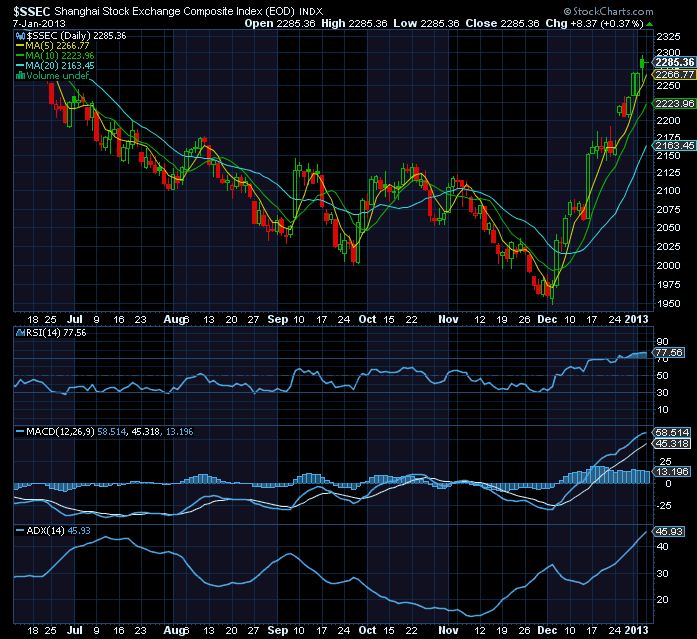This screenshot has width=697, height=639.
Task: Click the 2285.36 last-price tag on price axis
Action: 675,62
